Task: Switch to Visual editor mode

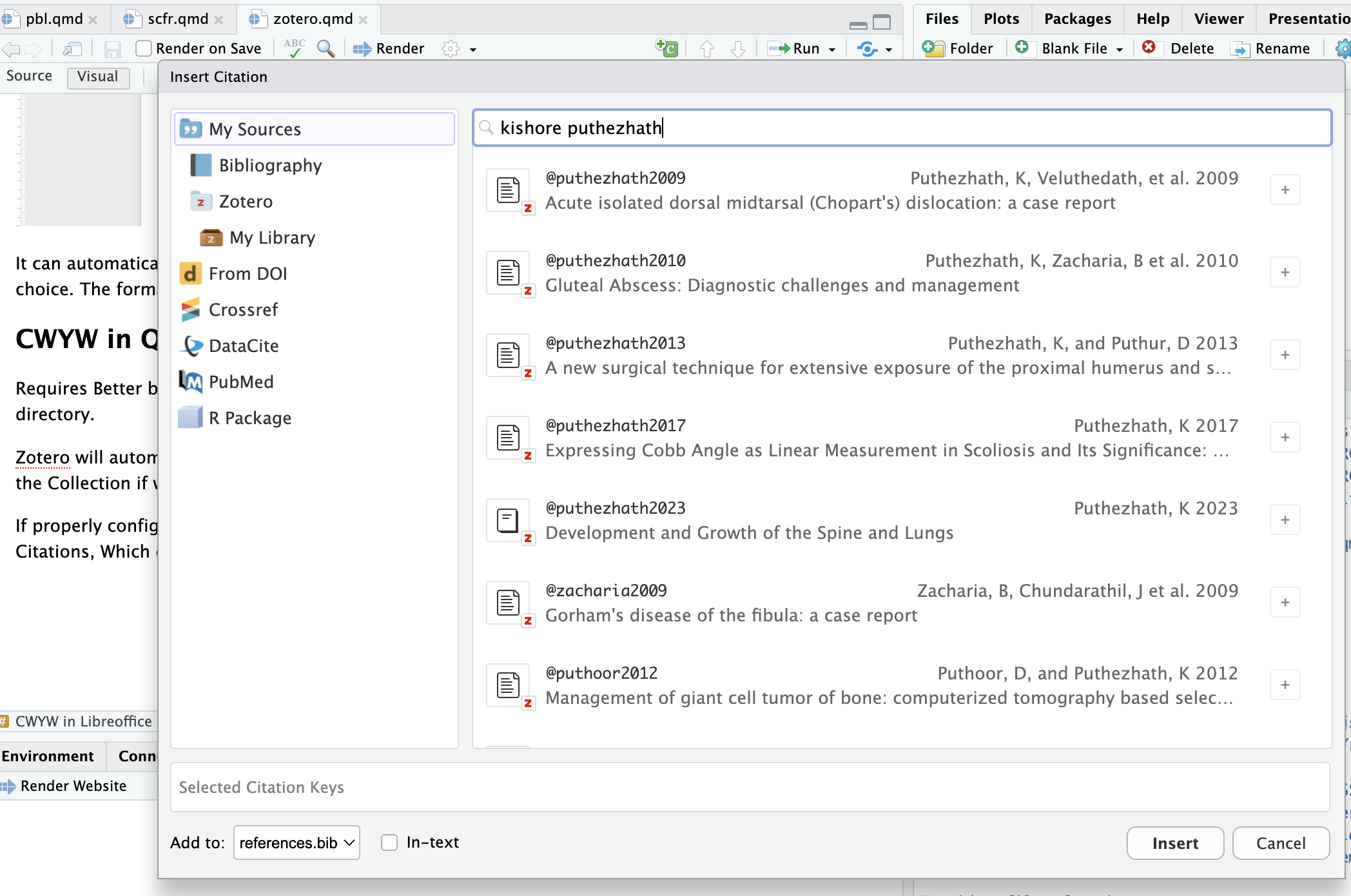Action: [98, 77]
